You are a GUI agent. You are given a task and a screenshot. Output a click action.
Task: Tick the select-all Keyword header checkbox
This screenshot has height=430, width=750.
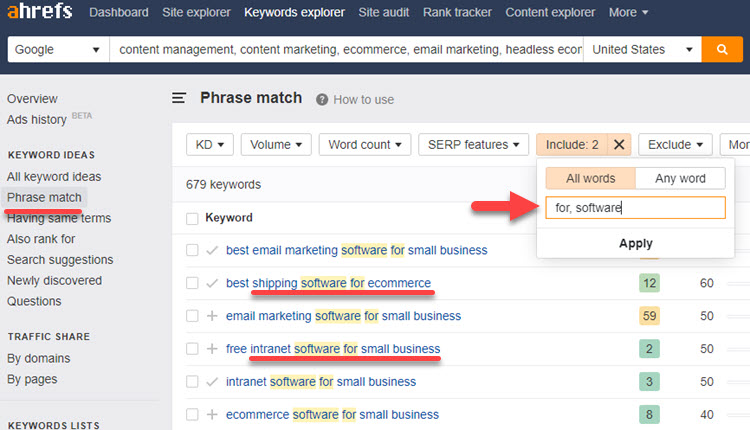[x=192, y=218]
